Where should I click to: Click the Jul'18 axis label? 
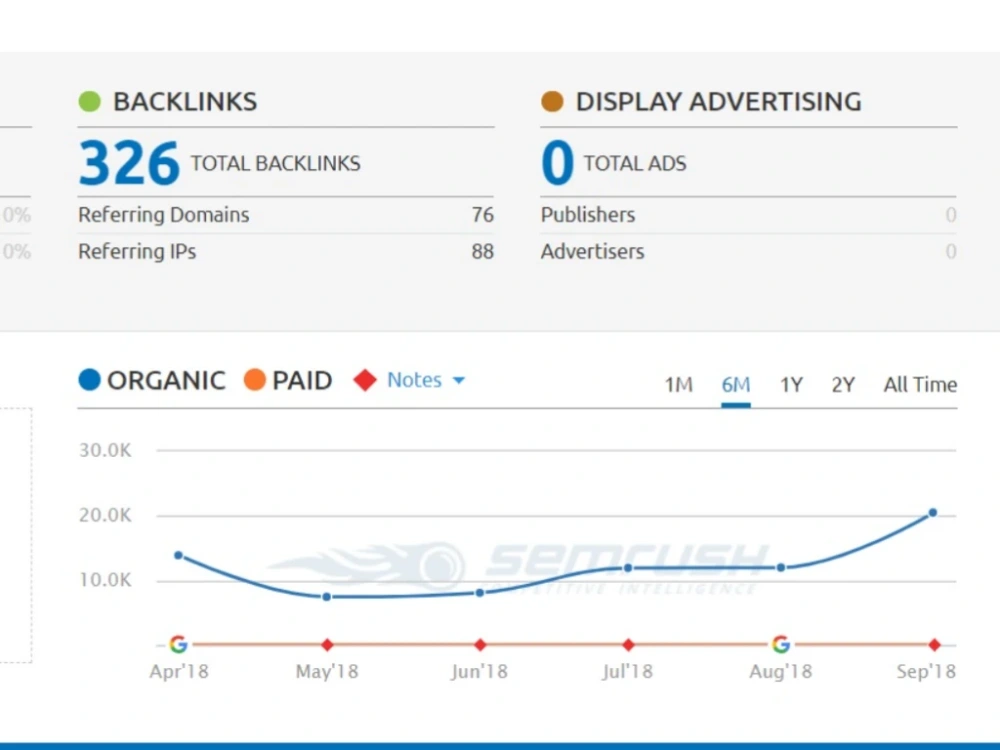tap(628, 672)
